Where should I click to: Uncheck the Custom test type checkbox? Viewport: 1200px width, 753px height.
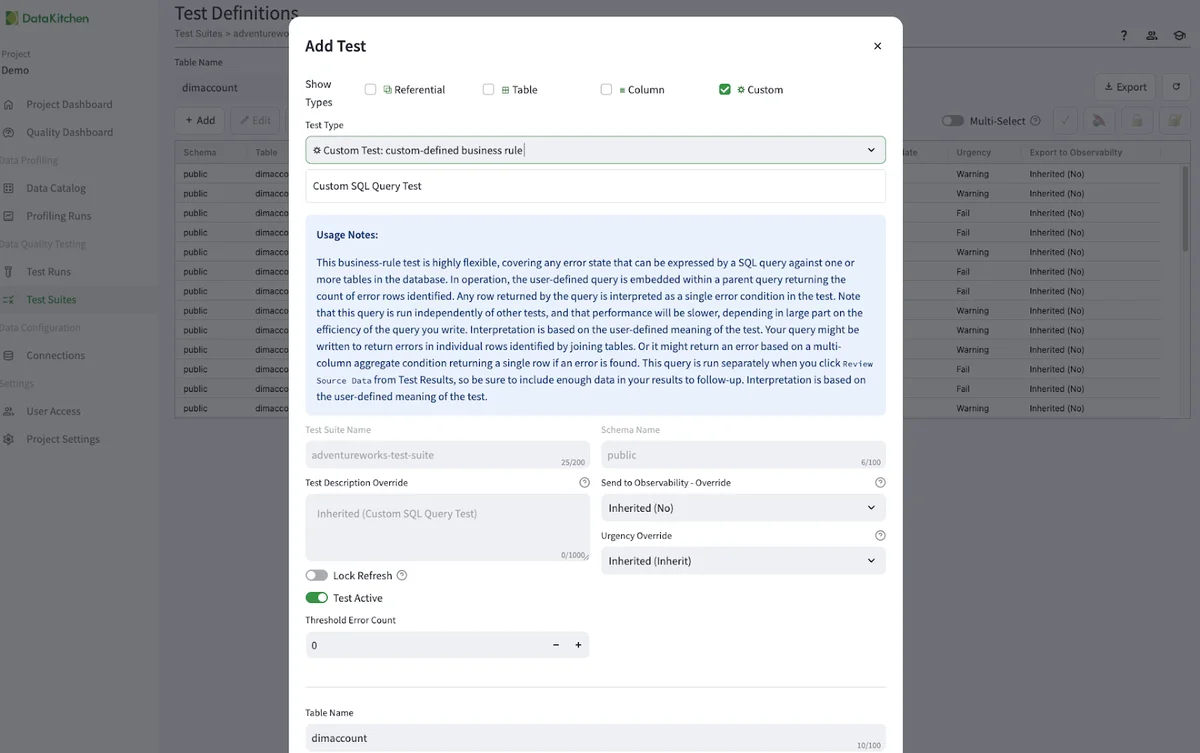click(x=725, y=90)
